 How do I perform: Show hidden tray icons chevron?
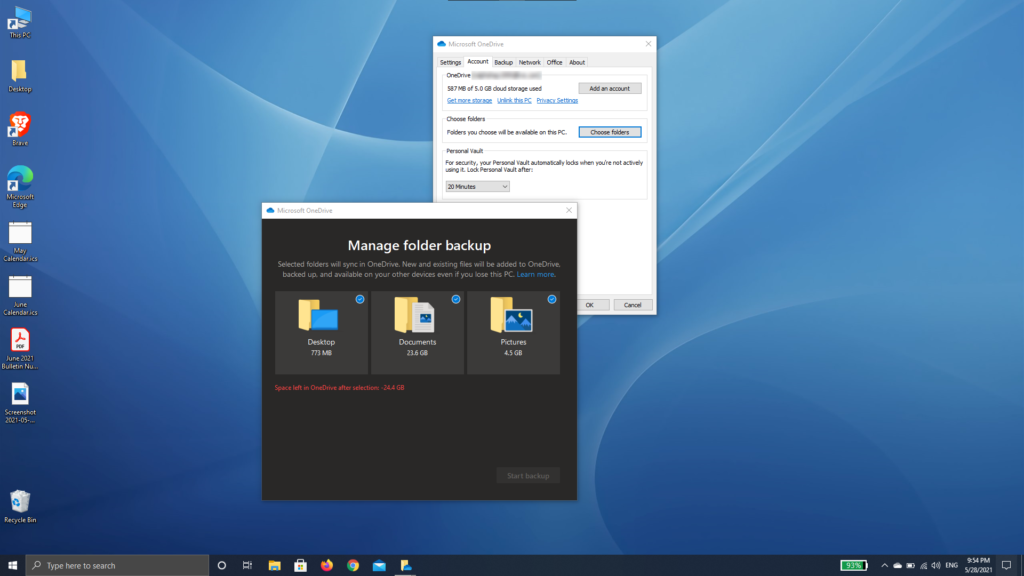[x=884, y=566]
